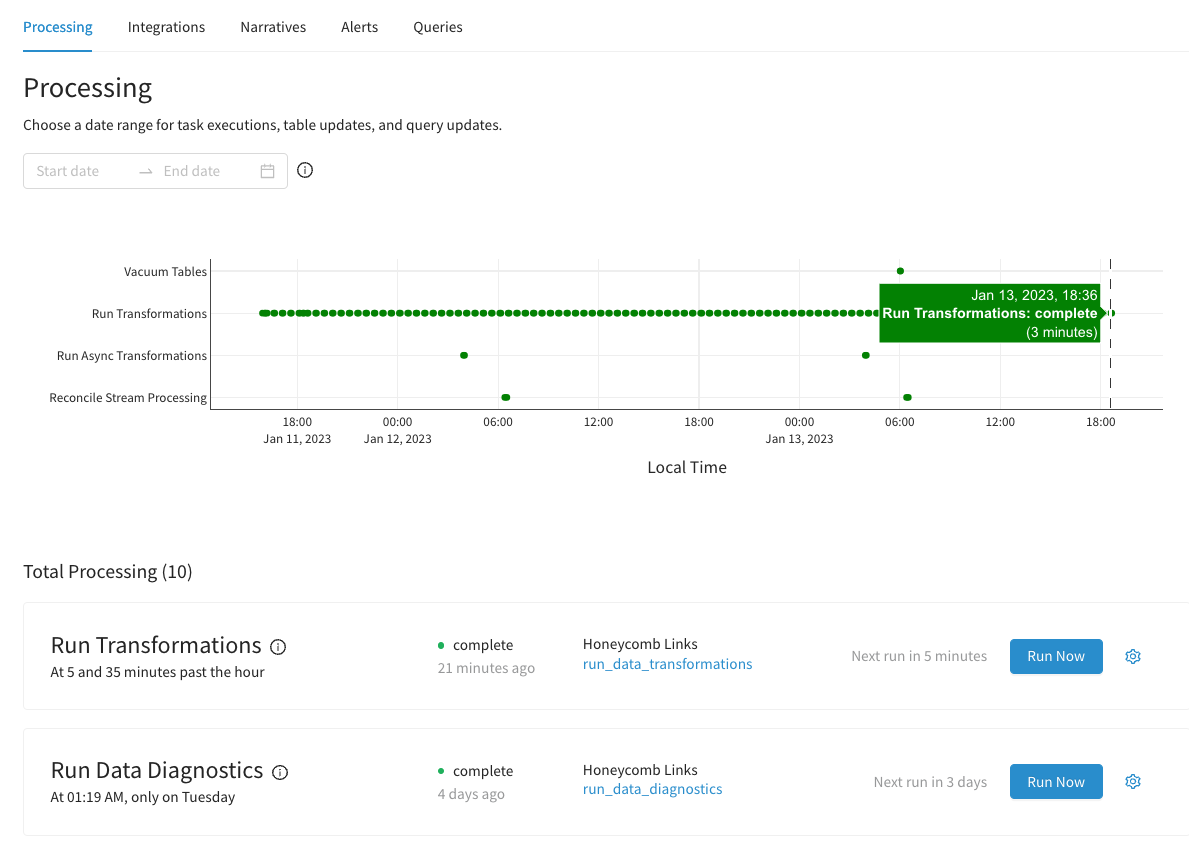Open settings gear for Run Transformations

click(x=1133, y=656)
